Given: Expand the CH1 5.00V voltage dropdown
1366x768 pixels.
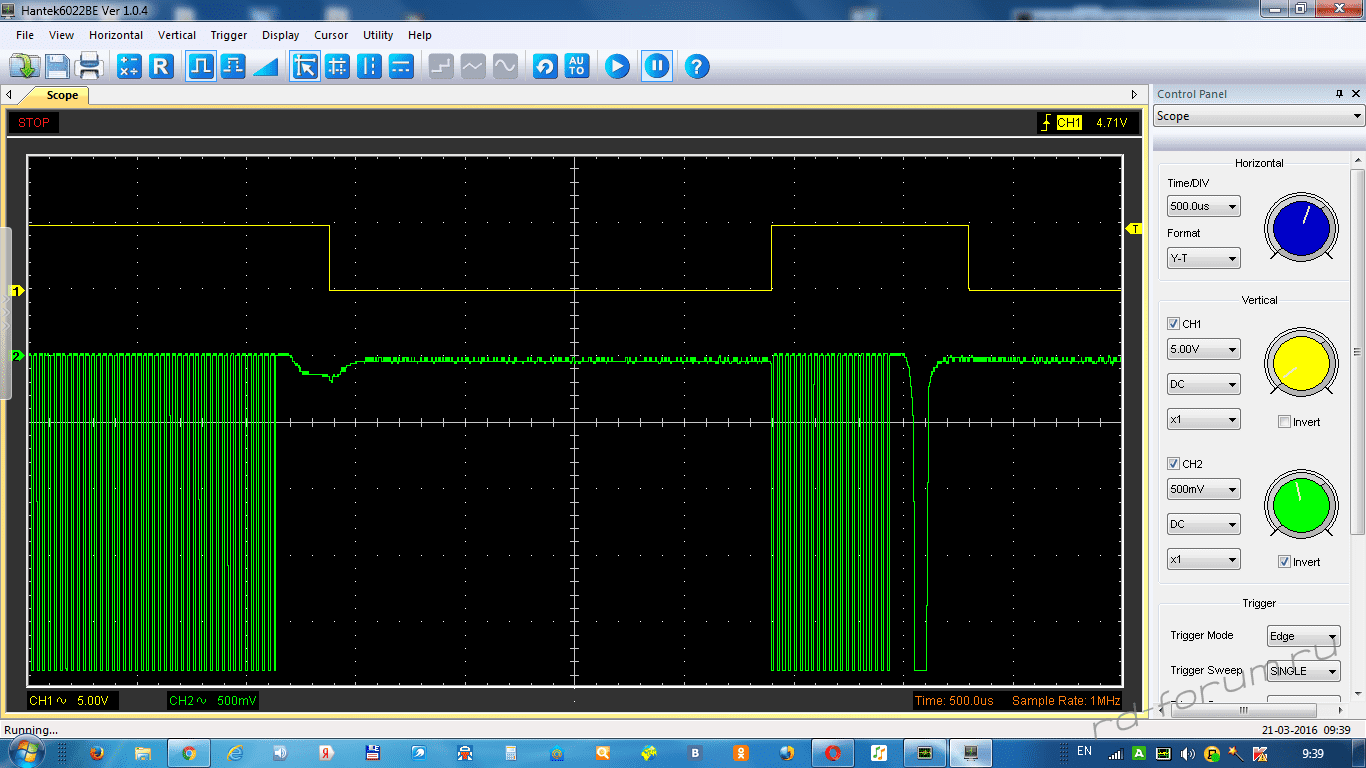Looking at the screenshot, I should [1203, 350].
